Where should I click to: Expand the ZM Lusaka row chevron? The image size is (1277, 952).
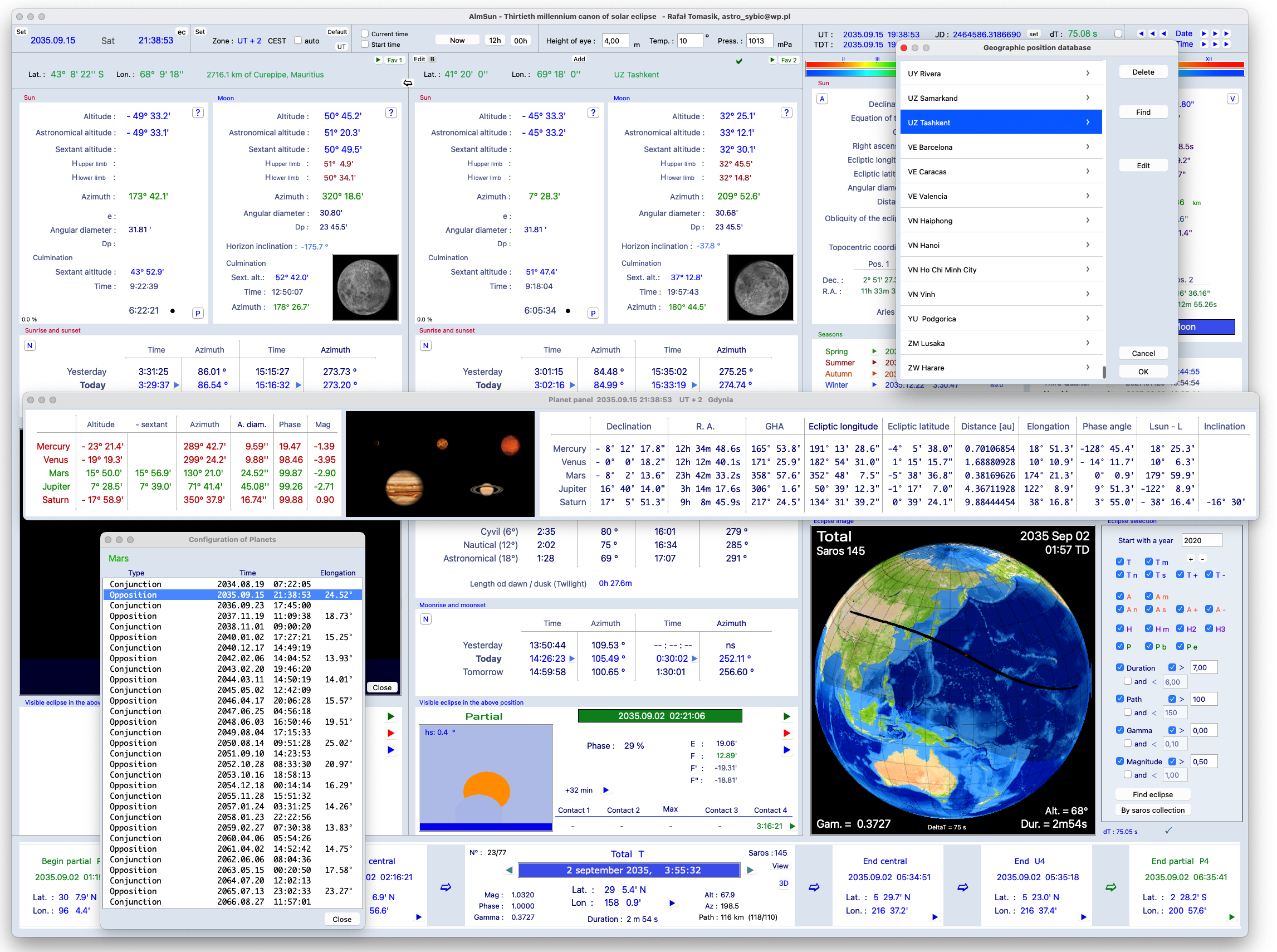point(1088,343)
